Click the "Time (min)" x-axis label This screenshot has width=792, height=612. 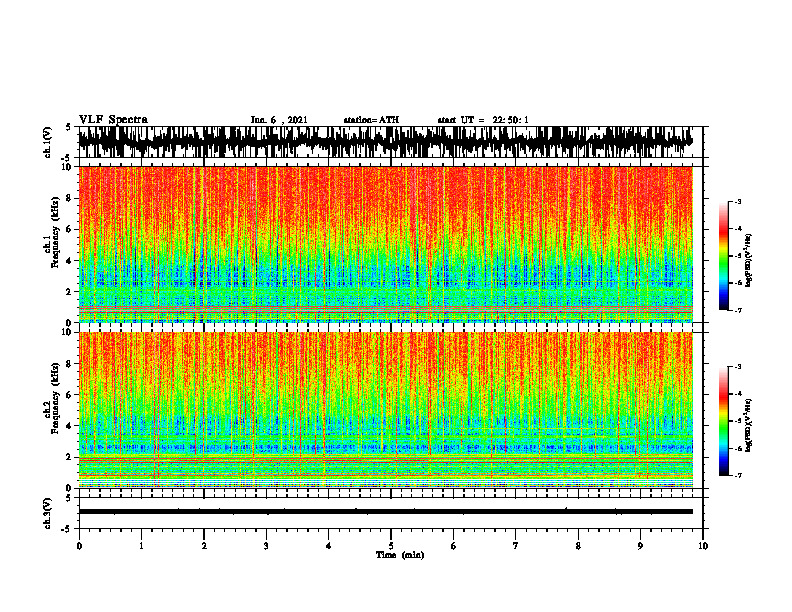click(400, 555)
